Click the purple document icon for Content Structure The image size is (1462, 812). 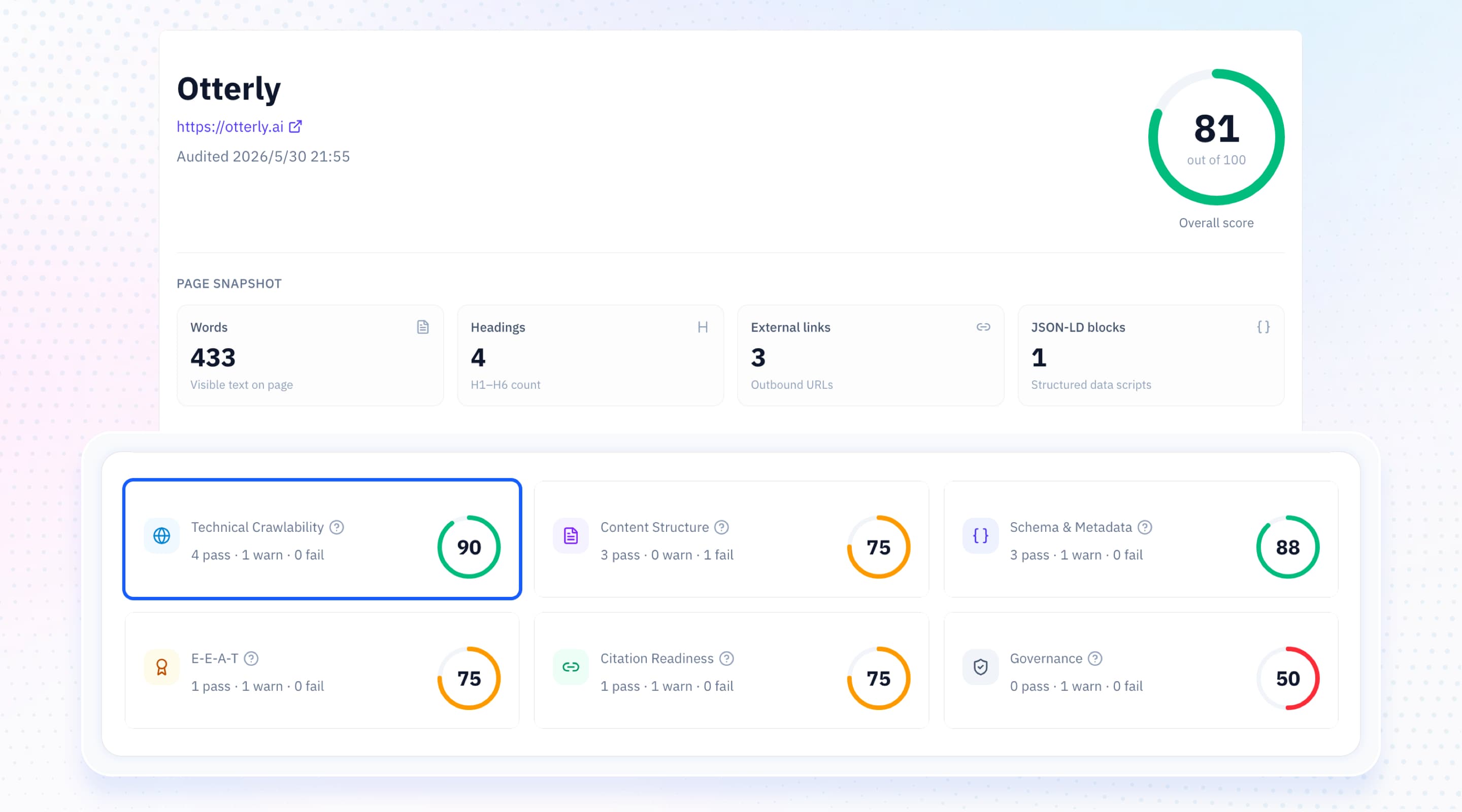(x=571, y=535)
